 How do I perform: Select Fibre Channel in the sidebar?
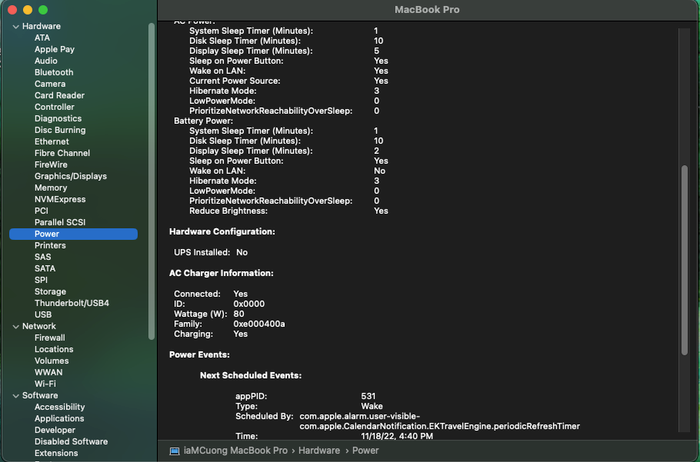[62, 153]
